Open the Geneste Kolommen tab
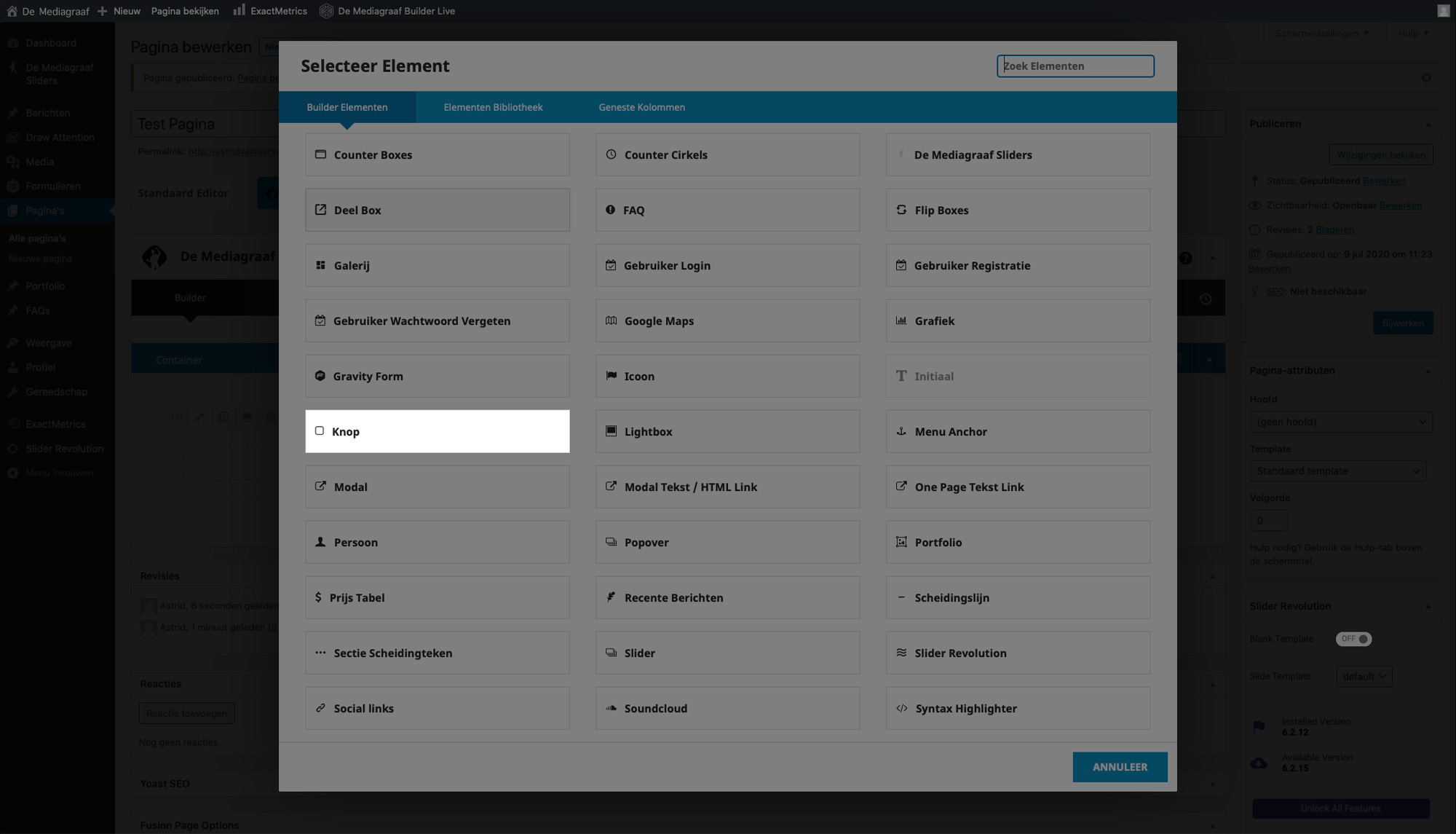The width and height of the screenshot is (1456, 834). click(x=641, y=107)
